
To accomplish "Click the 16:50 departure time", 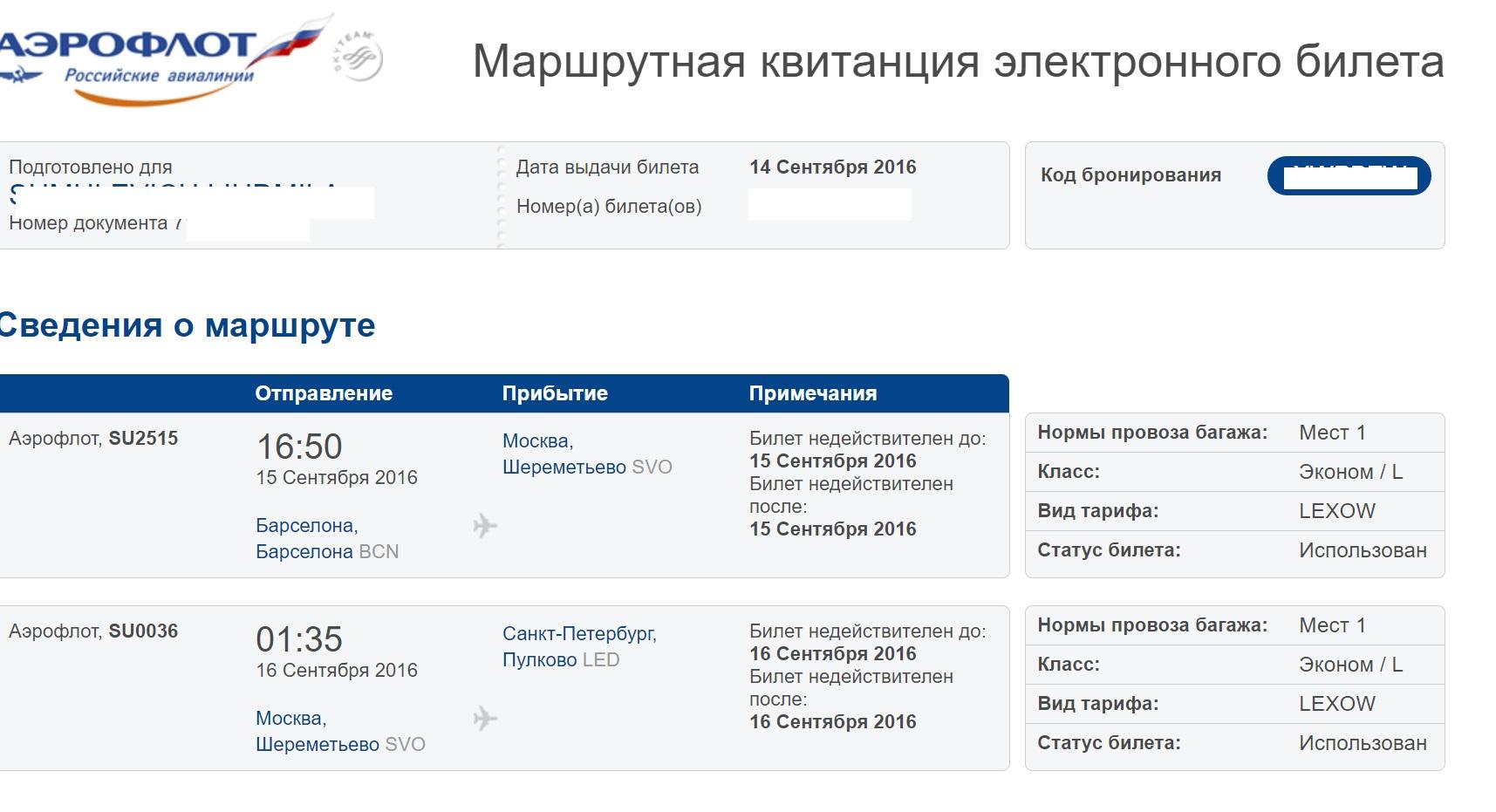I will (299, 447).
